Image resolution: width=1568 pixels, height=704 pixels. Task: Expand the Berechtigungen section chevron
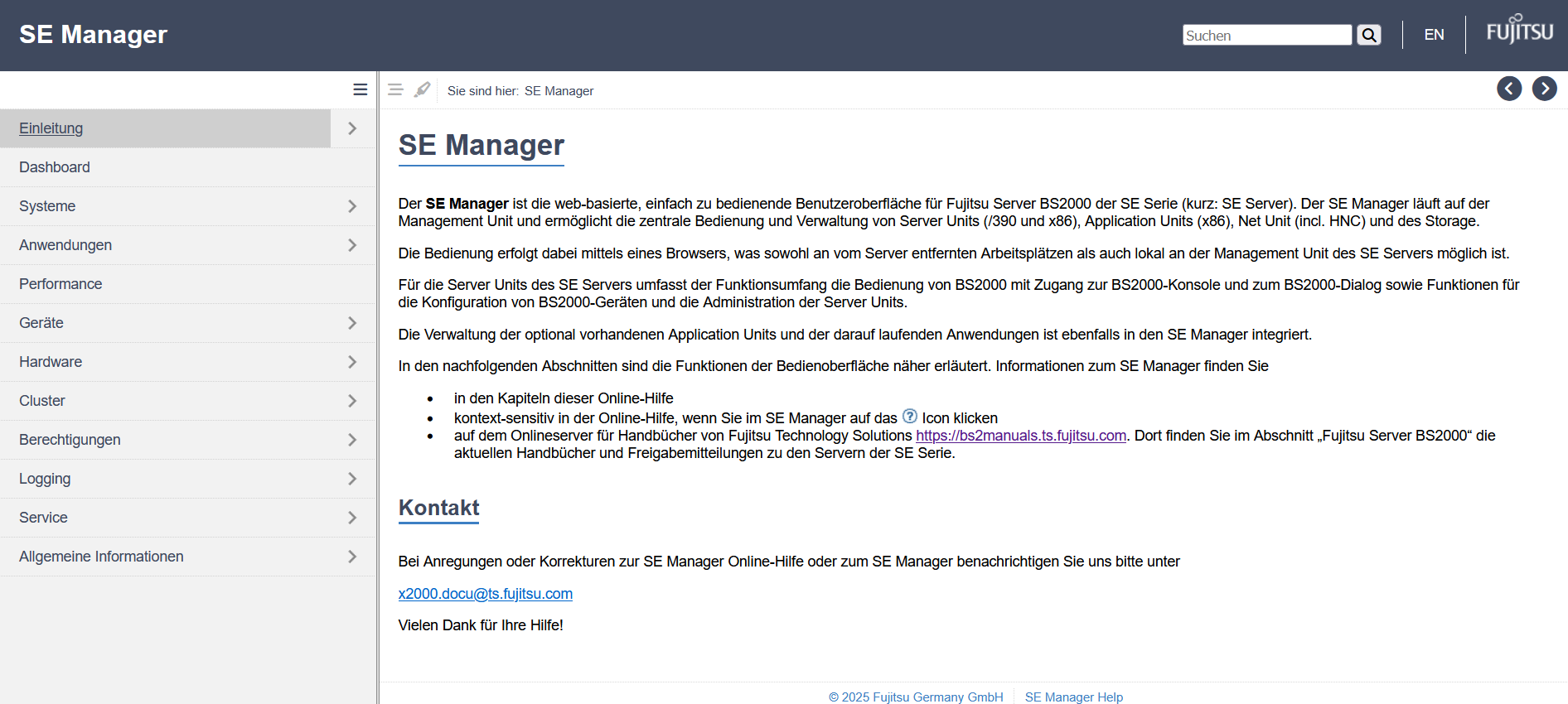352,440
